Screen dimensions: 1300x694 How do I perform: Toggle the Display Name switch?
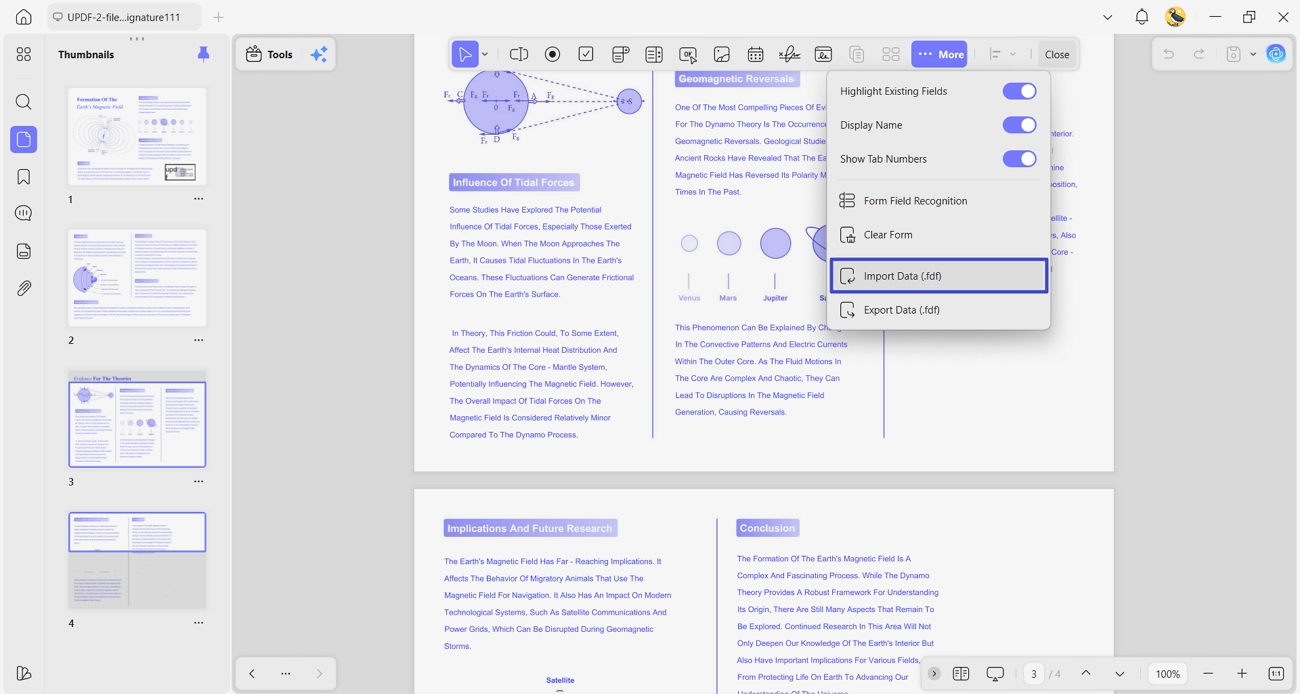coord(1019,125)
